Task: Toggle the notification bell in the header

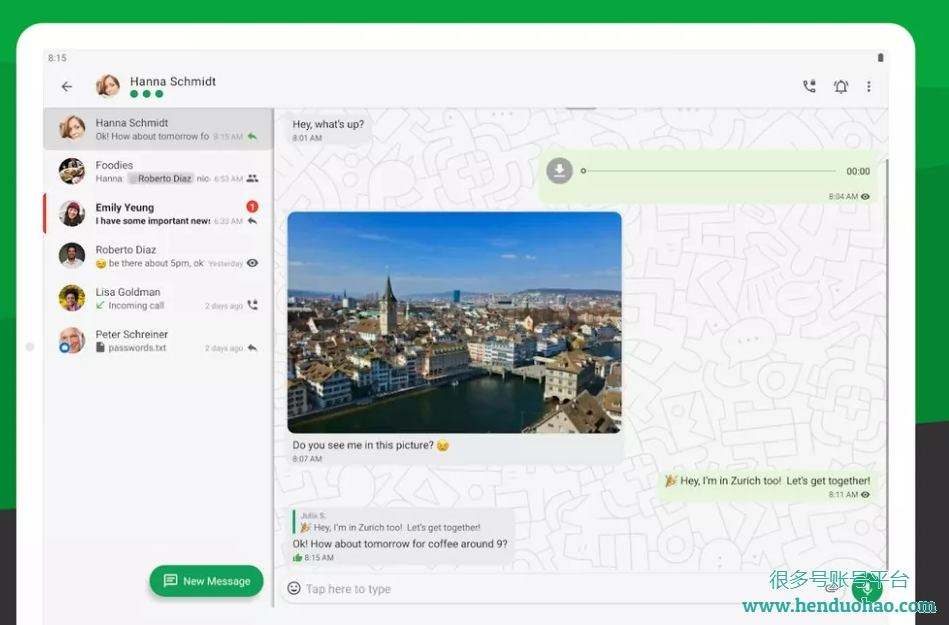Action: click(841, 87)
